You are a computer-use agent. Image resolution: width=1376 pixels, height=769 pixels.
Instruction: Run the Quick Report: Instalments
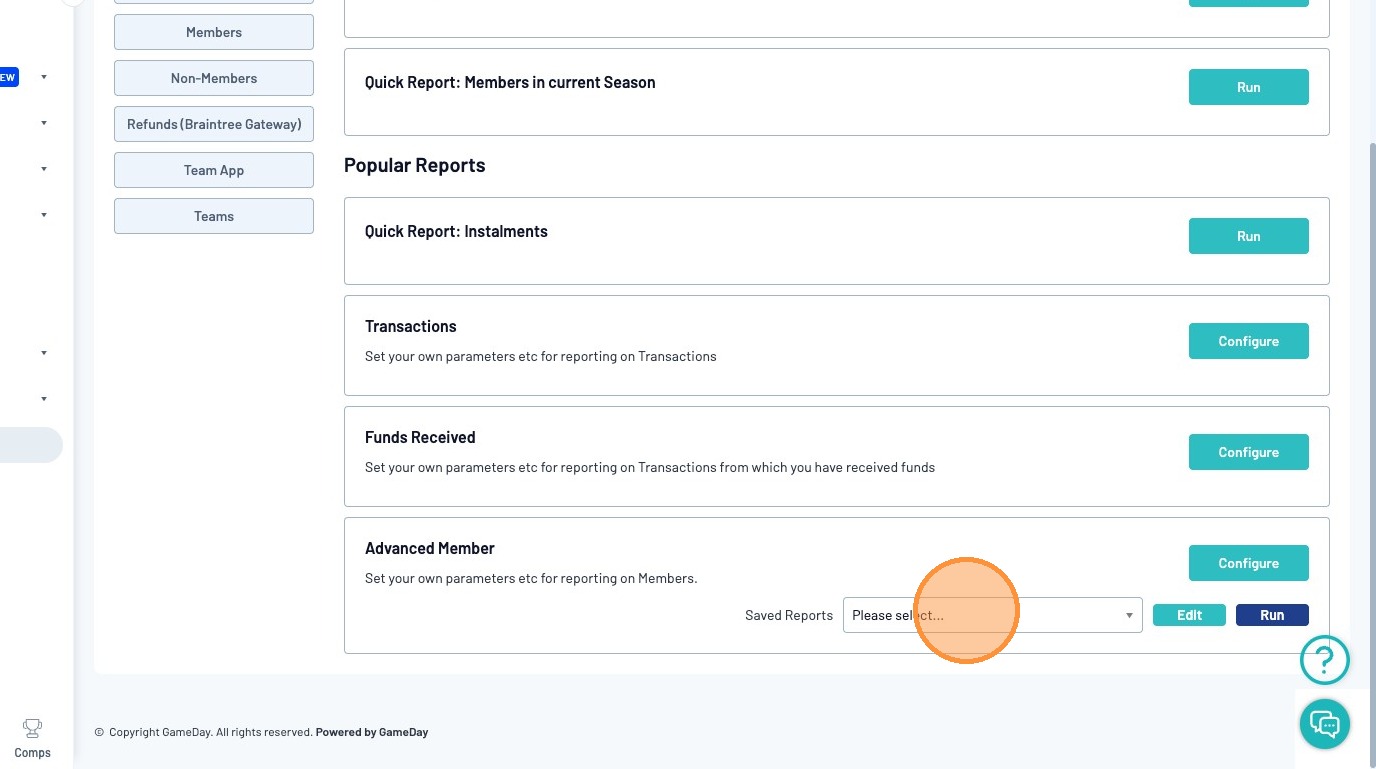[x=1248, y=236]
